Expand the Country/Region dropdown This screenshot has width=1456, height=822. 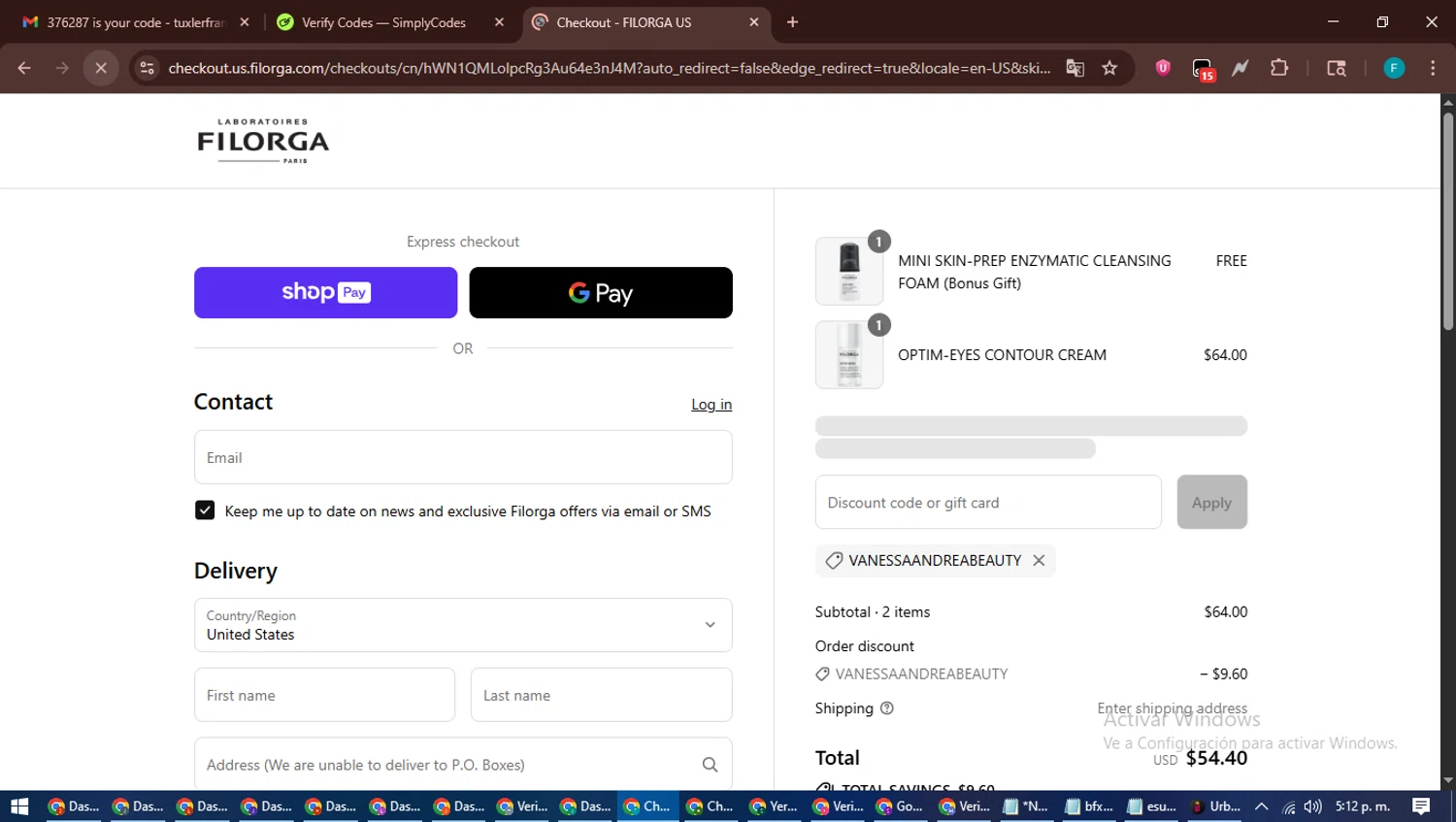pyautogui.click(x=463, y=625)
